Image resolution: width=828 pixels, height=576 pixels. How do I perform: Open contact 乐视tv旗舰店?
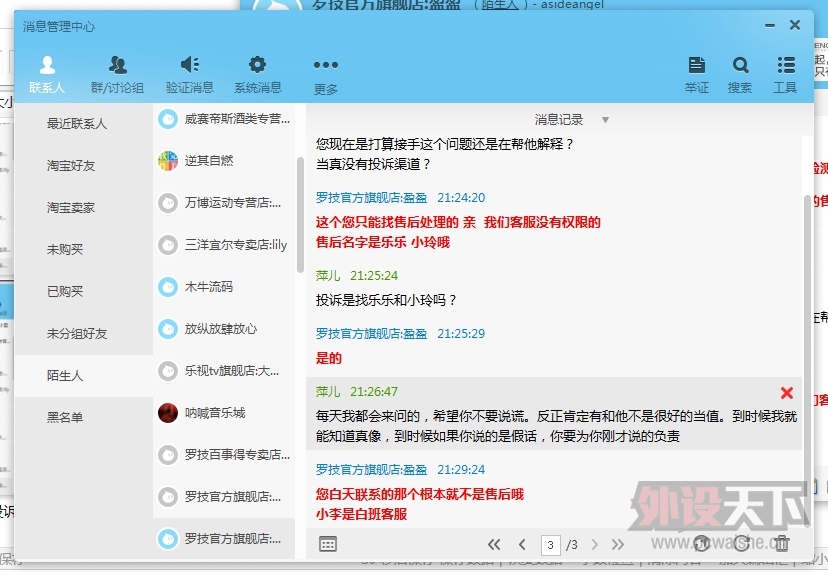224,371
